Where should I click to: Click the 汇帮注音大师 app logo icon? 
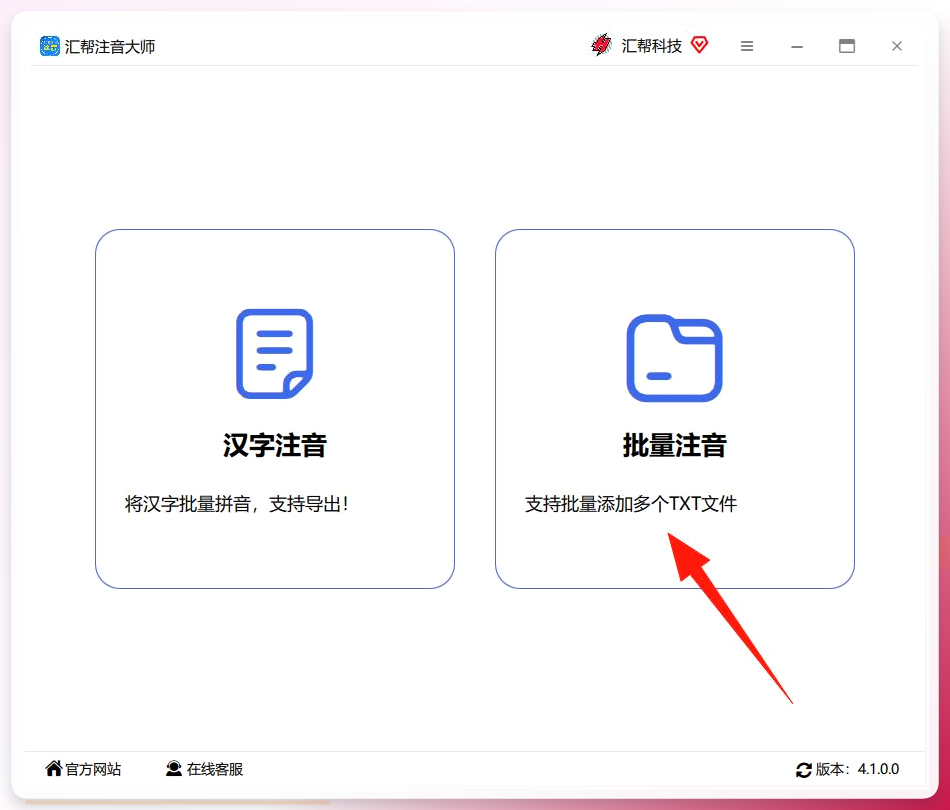[x=50, y=46]
